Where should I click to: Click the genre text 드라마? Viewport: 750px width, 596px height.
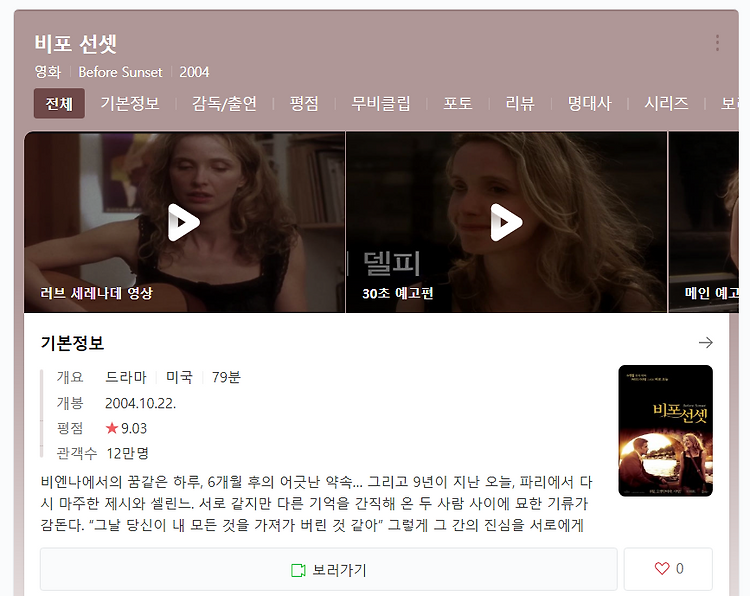[x=126, y=377]
